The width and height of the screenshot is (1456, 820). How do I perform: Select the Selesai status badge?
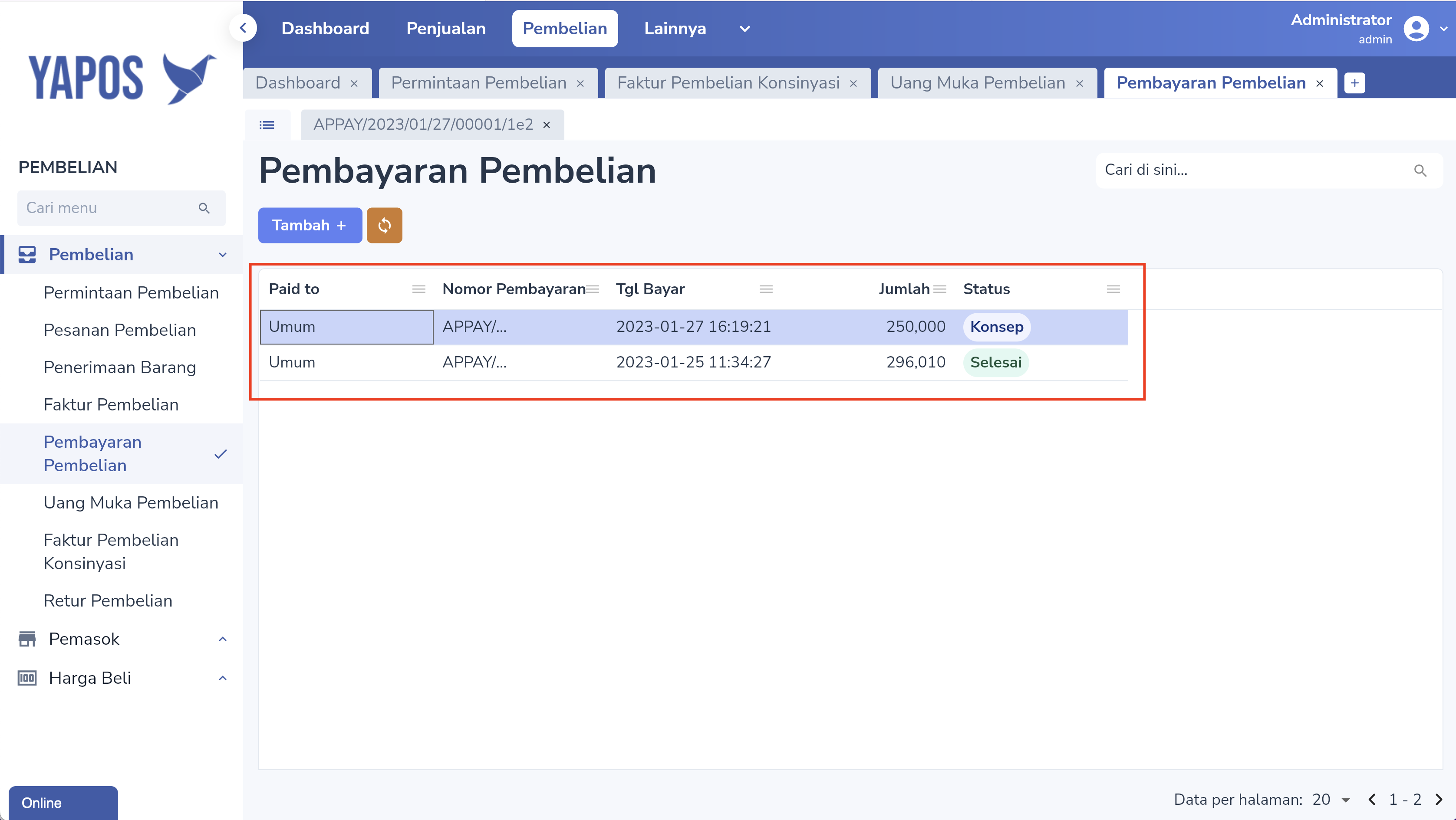[996, 363]
